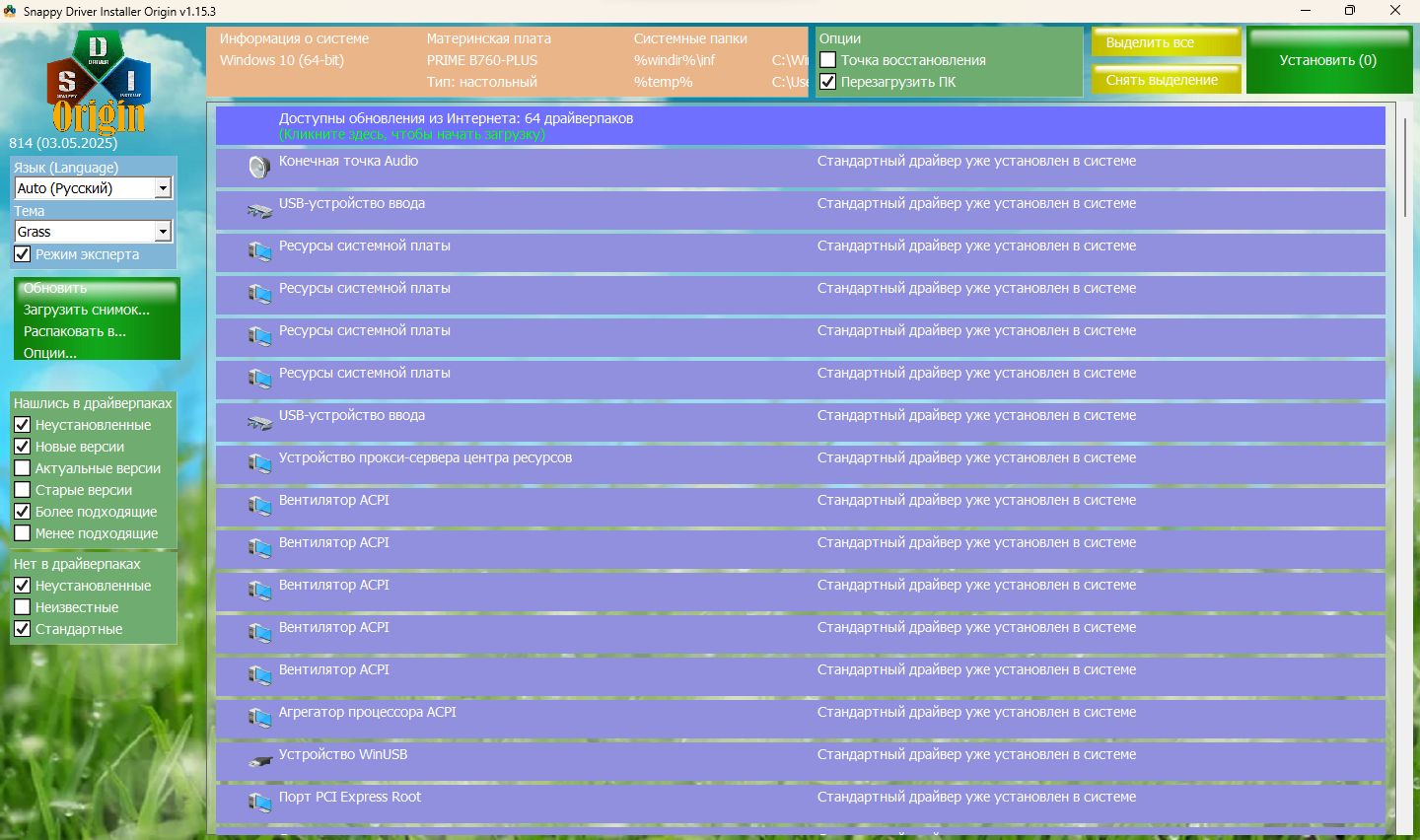
Task: Enable the Актуальные версии filter
Action: pyautogui.click(x=23, y=468)
